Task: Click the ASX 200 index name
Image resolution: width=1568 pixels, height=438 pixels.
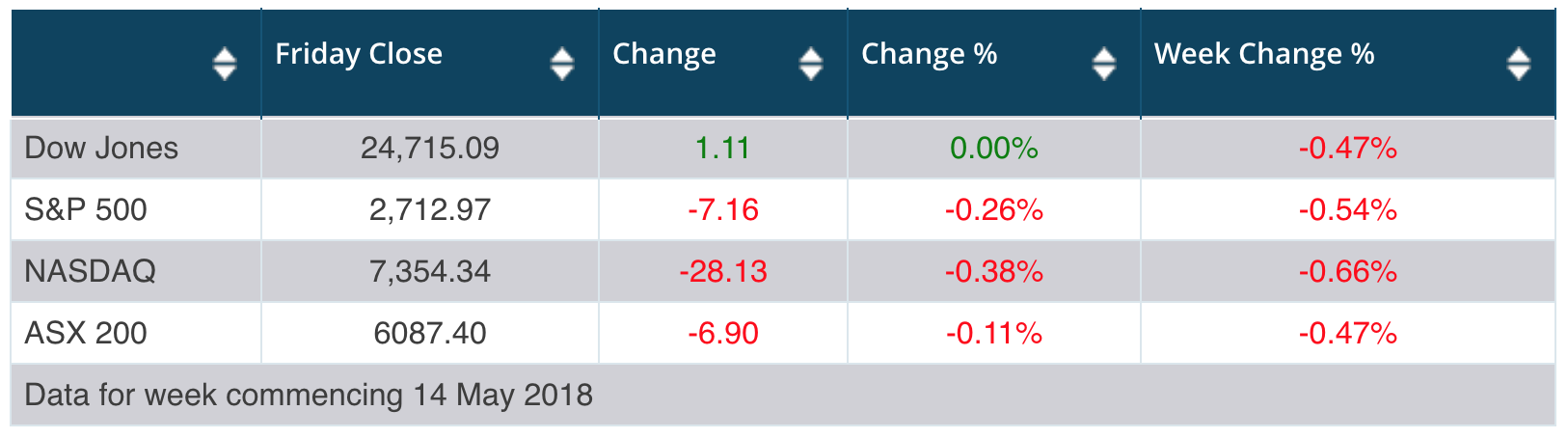Action: (86, 333)
